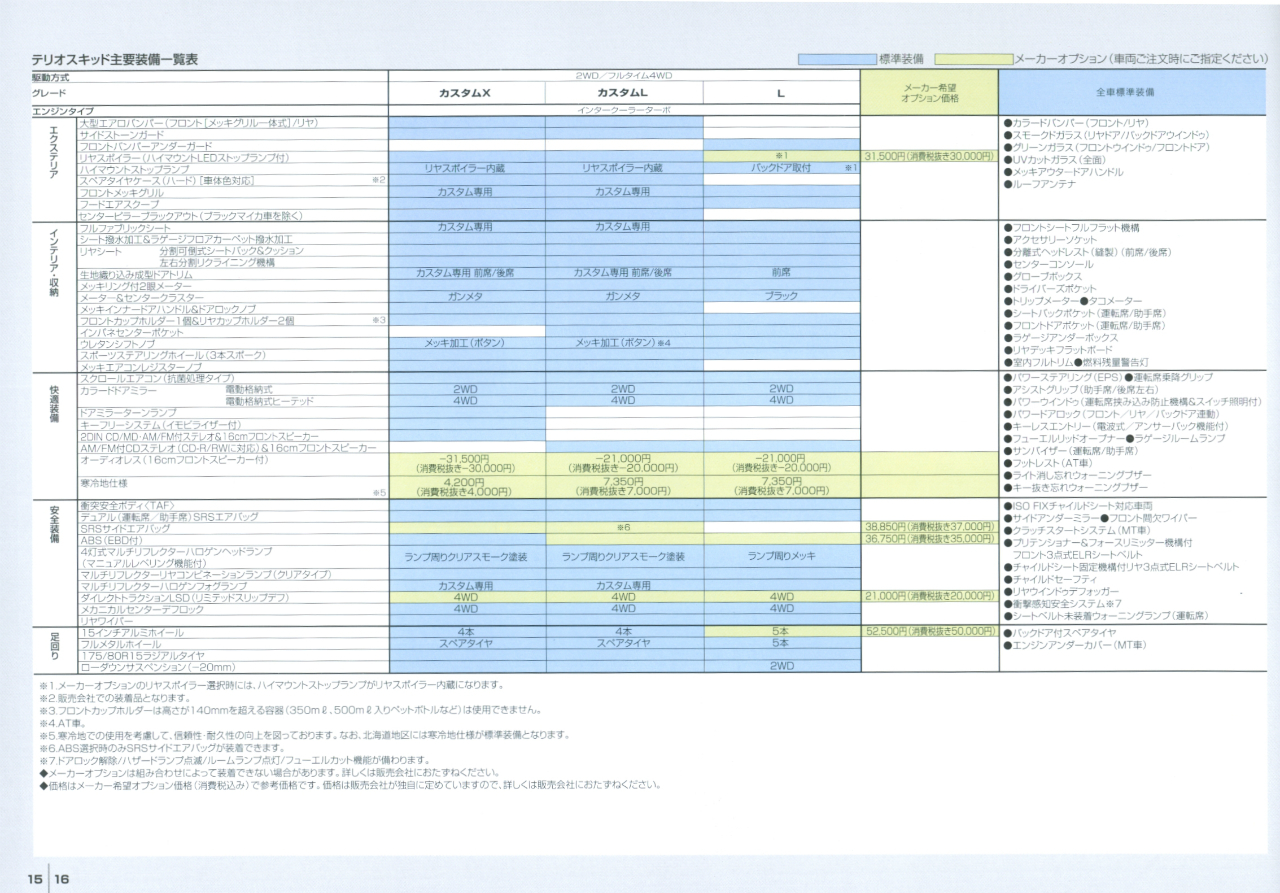Select the カスタムL grade column header
The width and height of the screenshot is (1280, 893).
pos(623,93)
